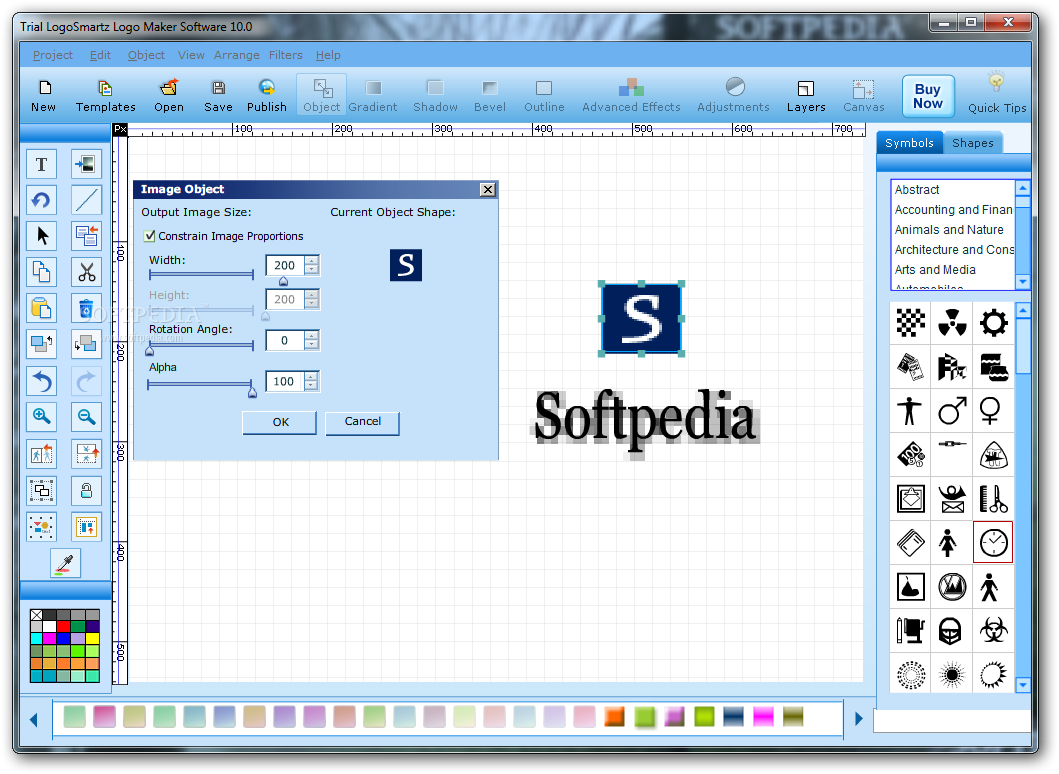Choose the Animals and Nature category

[949, 230]
